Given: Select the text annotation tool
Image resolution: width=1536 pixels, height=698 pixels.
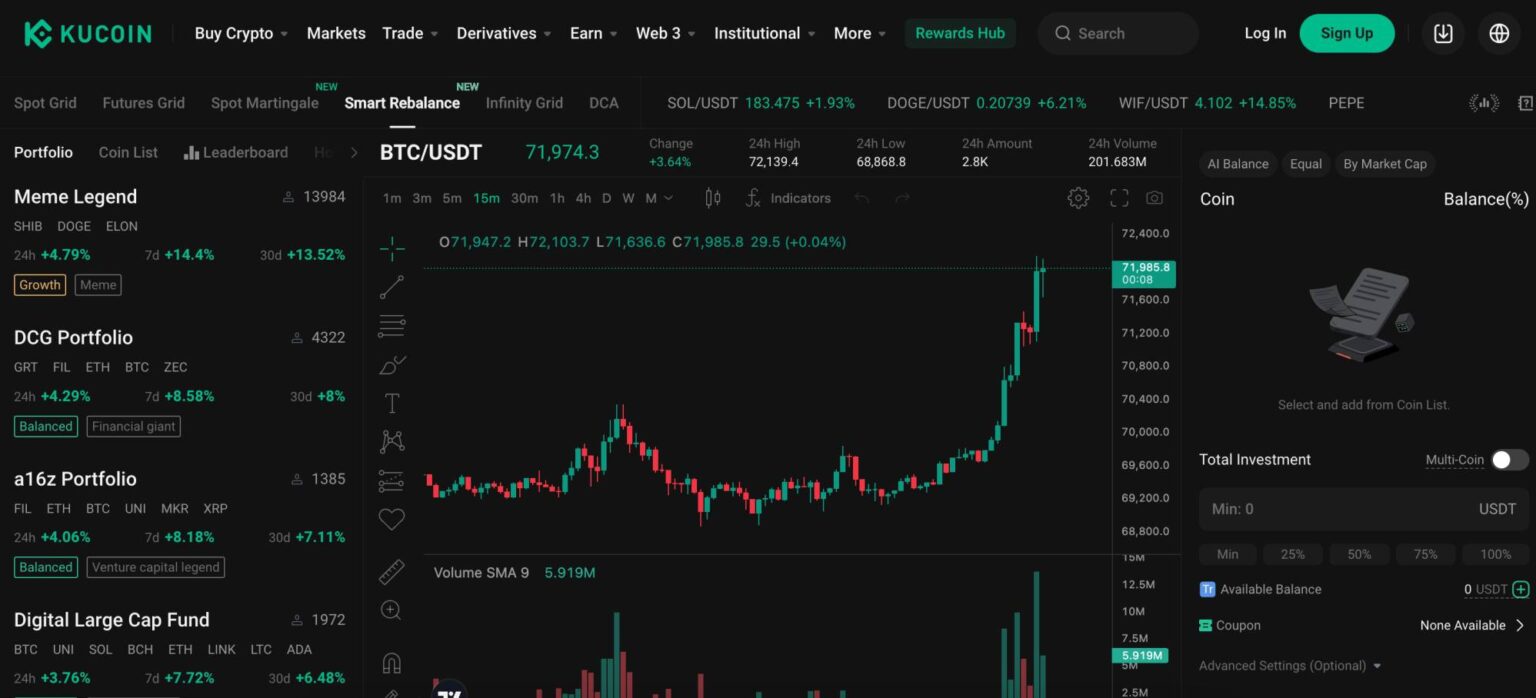Looking at the screenshot, I should [390, 403].
